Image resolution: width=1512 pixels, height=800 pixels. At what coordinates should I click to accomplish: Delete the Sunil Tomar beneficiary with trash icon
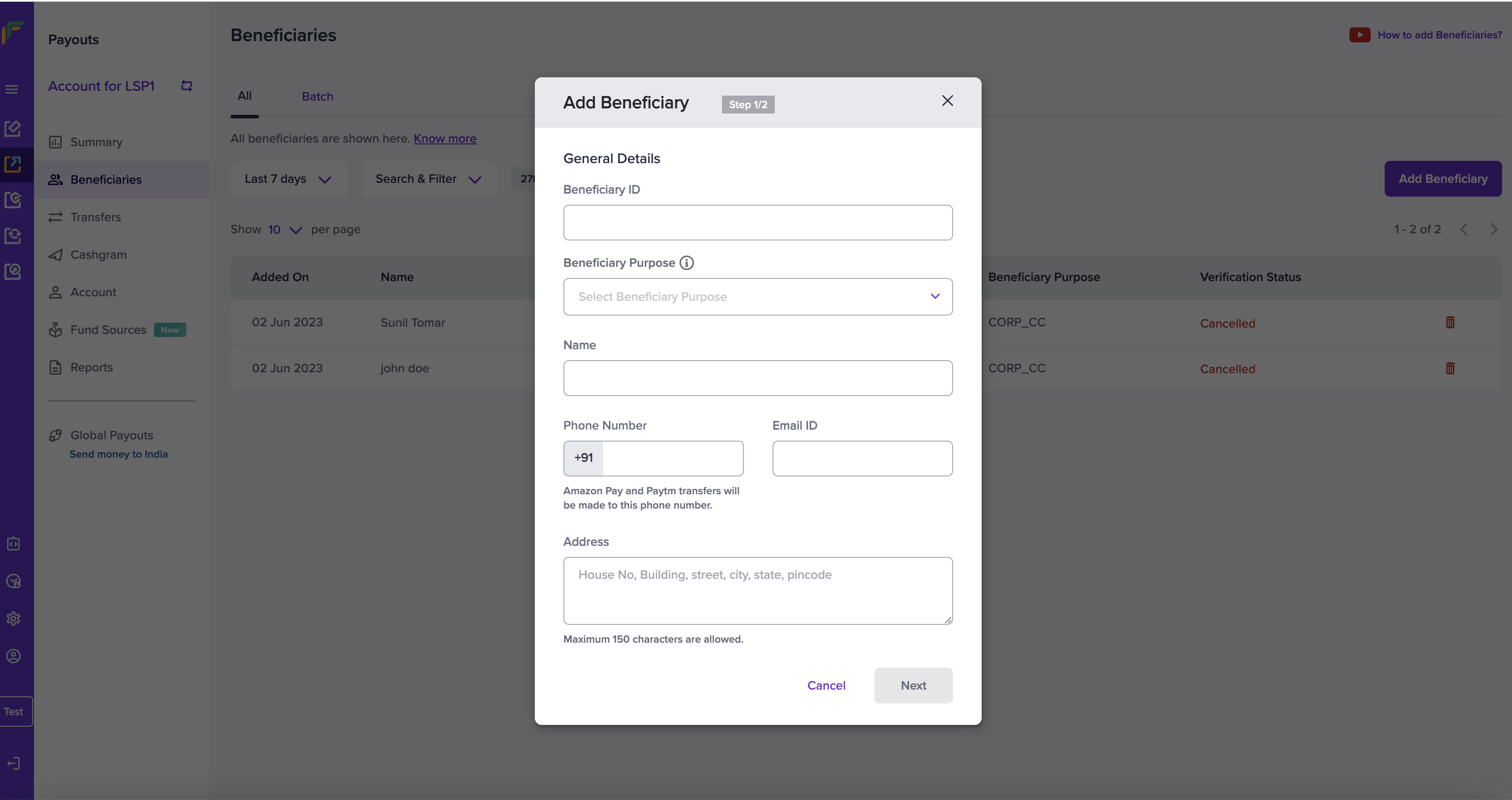(x=1450, y=322)
